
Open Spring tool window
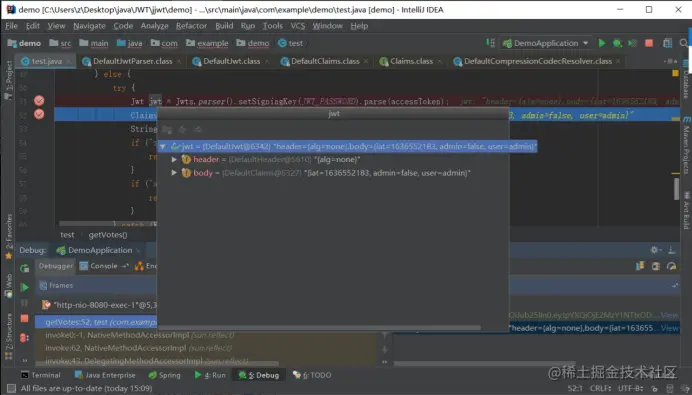tap(165, 375)
